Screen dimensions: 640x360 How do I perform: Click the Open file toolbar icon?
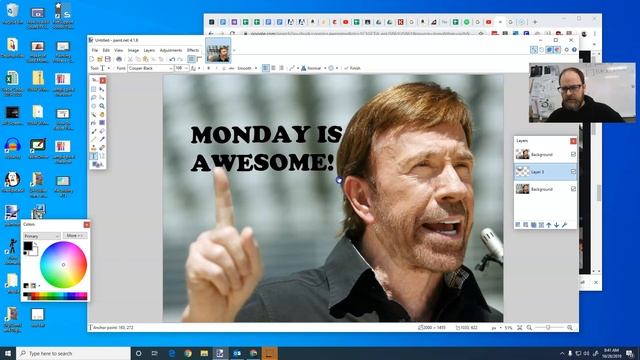click(100, 59)
